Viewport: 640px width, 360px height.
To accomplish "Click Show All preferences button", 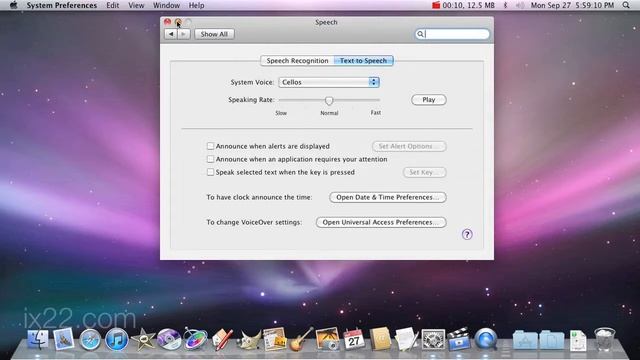I will [214, 34].
